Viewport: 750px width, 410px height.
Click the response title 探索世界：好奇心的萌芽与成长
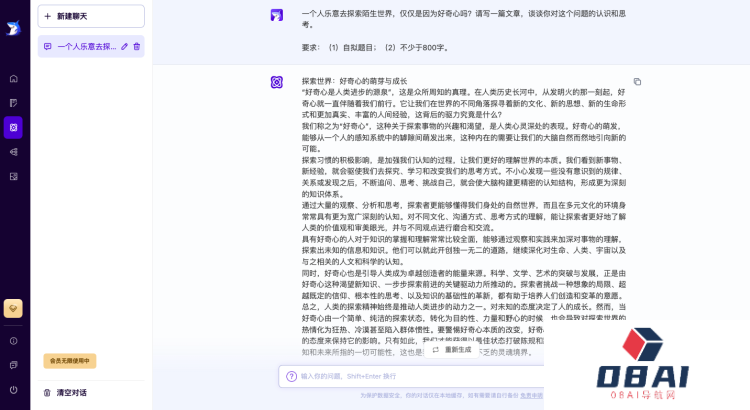[x=354, y=81]
